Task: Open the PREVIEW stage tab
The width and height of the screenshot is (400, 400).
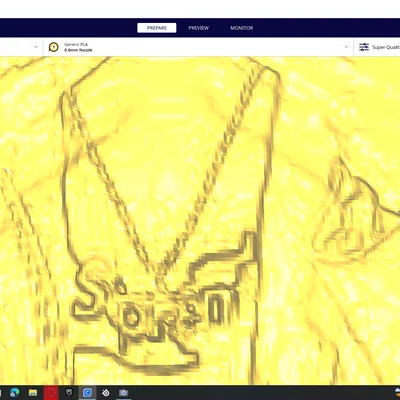Action: [x=199, y=28]
